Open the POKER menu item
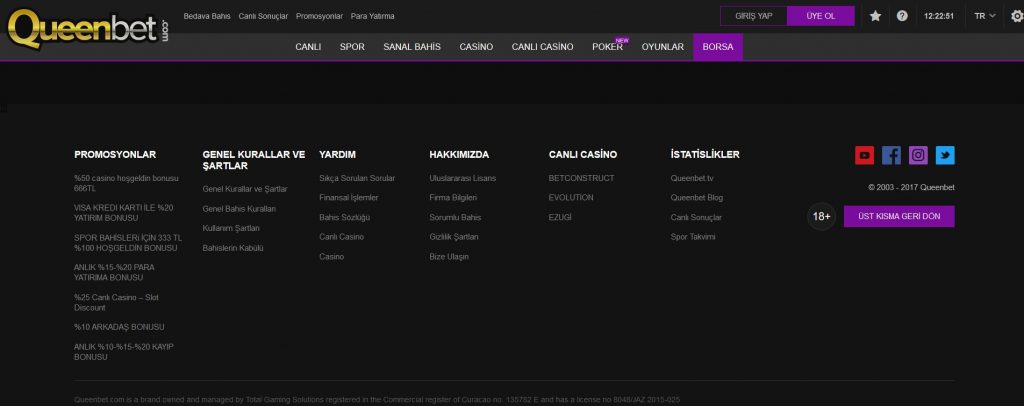This screenshot has height=406, width=1024. (x=607, y=47)
